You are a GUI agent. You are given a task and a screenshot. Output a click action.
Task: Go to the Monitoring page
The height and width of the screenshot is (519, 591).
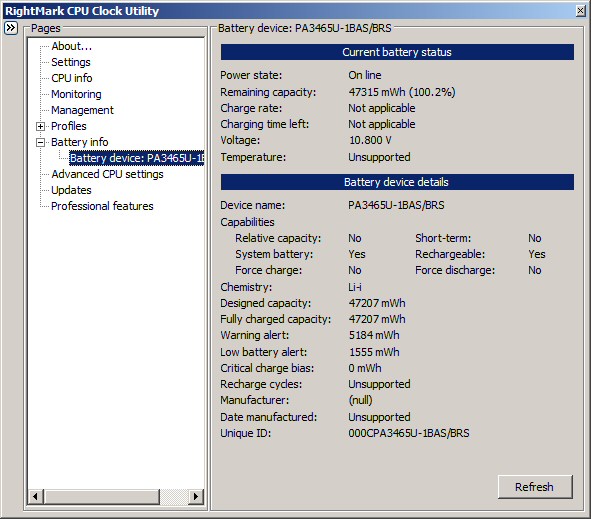pos(76,94)
